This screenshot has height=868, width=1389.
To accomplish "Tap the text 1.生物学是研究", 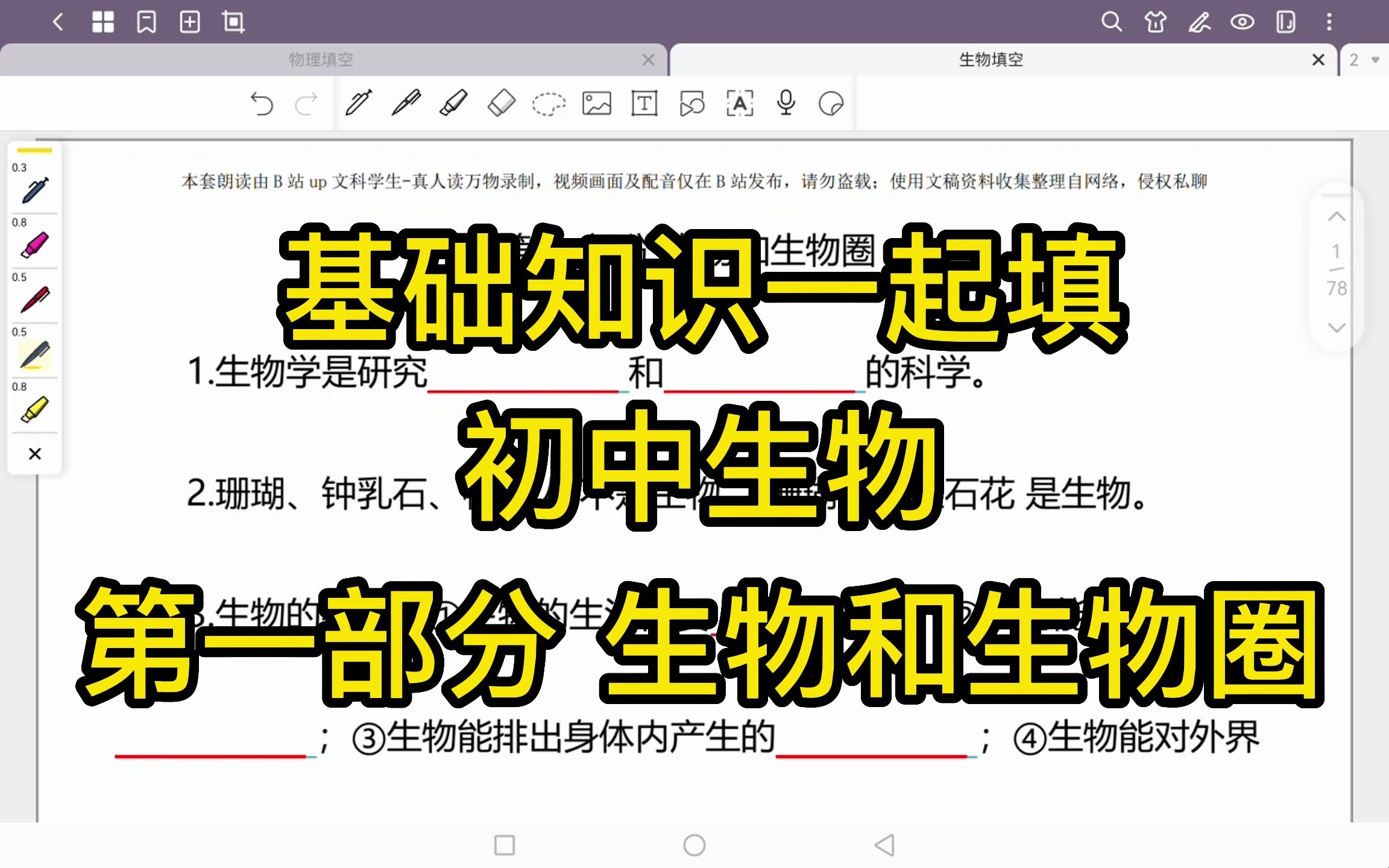I will tap(307, 372).
